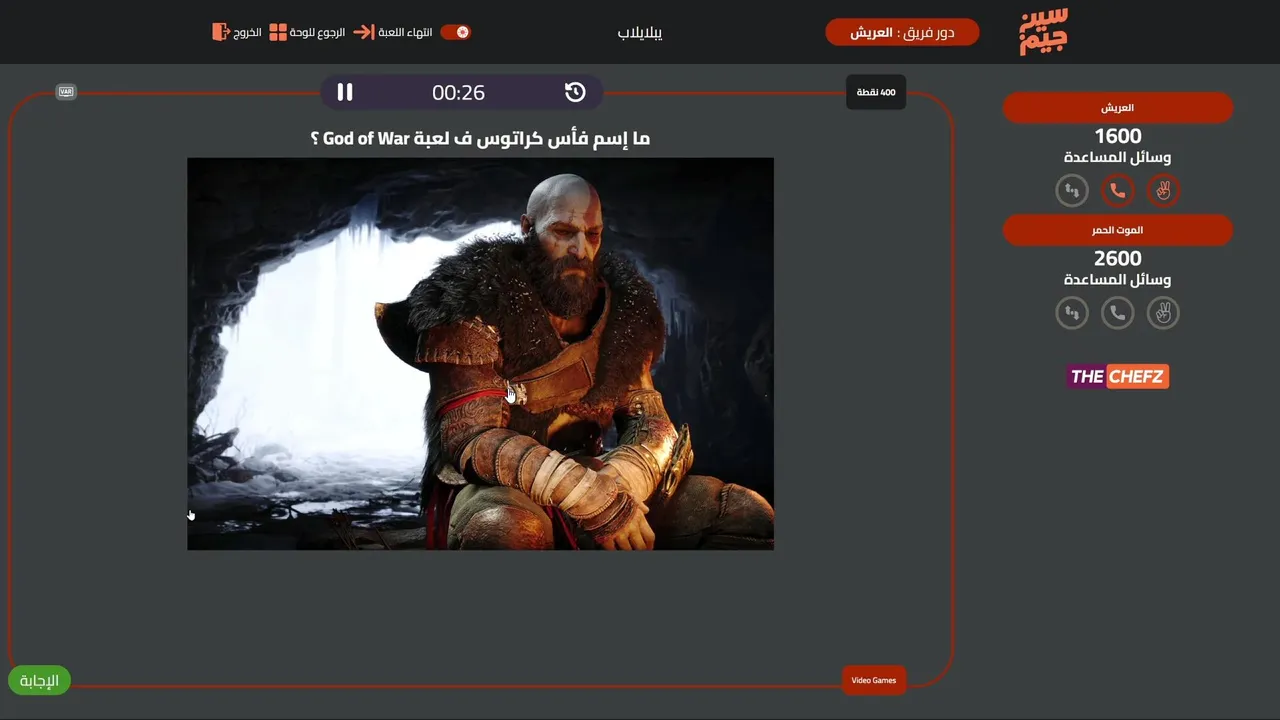Use العريش team's two-fingers double-answer lifeline
1280x720 pixels.
coord(1163,190)
